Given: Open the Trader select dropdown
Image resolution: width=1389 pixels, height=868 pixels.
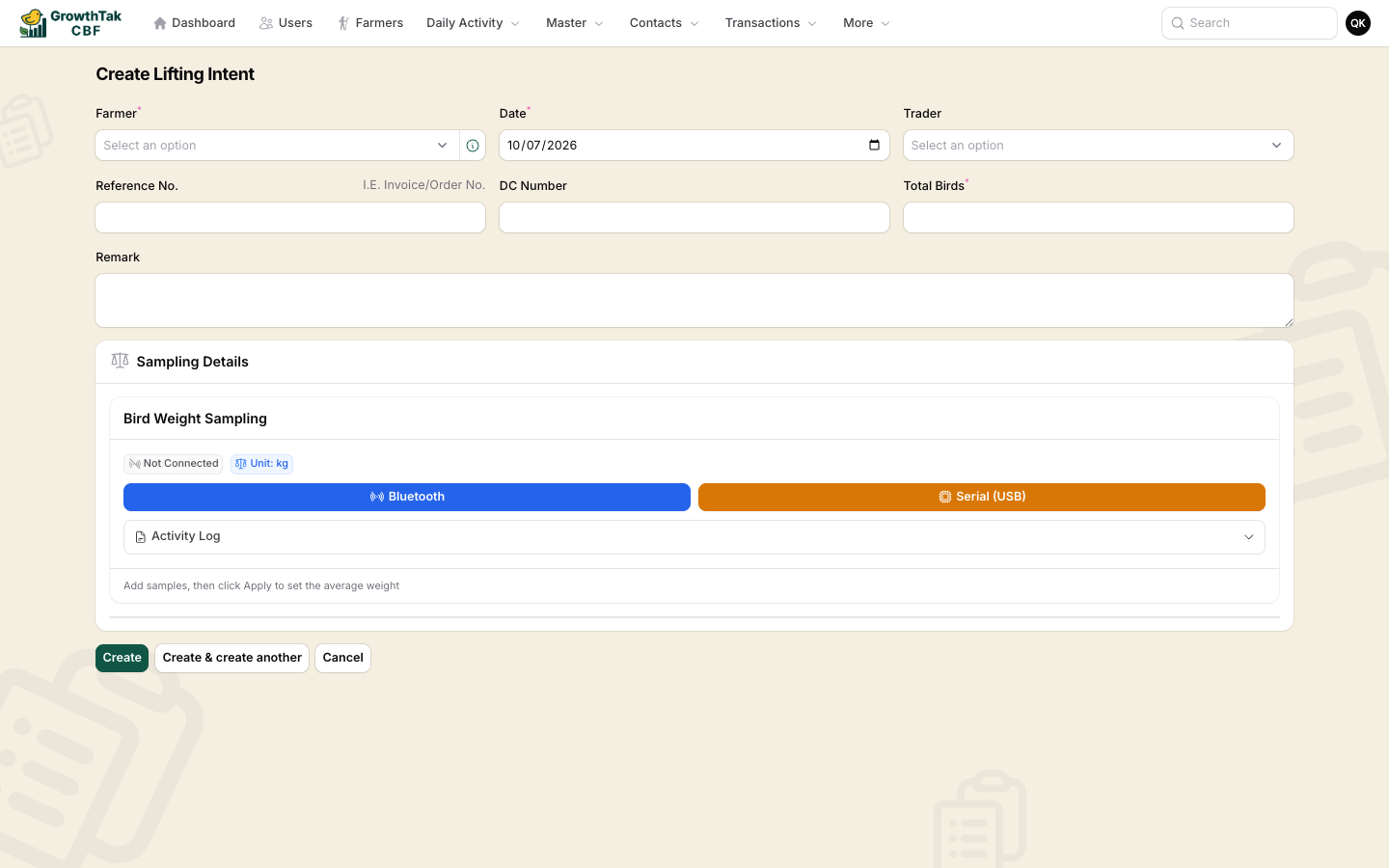Looking at the screenshot, I should point(1099,146).
